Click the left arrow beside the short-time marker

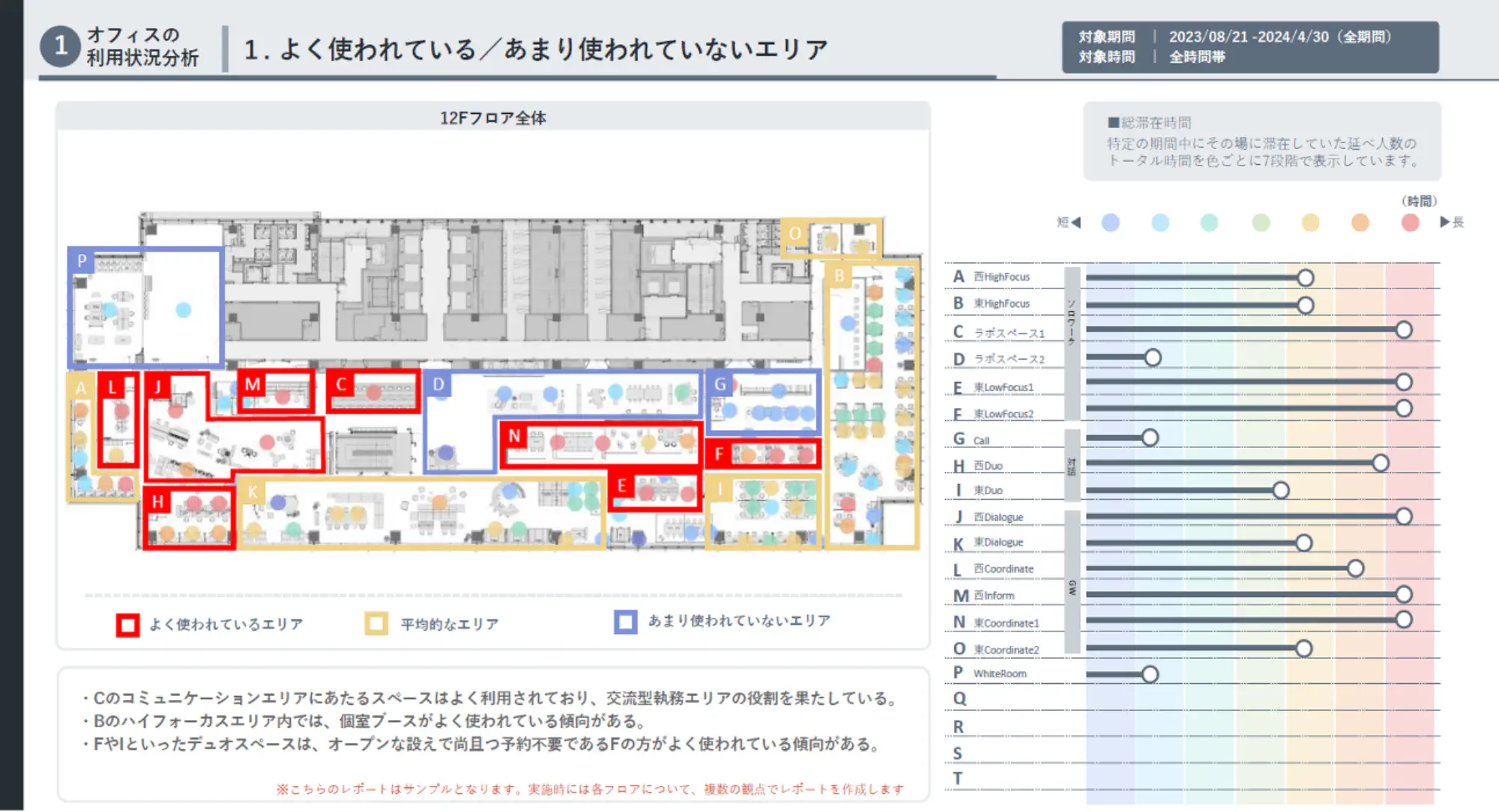pos(1076,222)
